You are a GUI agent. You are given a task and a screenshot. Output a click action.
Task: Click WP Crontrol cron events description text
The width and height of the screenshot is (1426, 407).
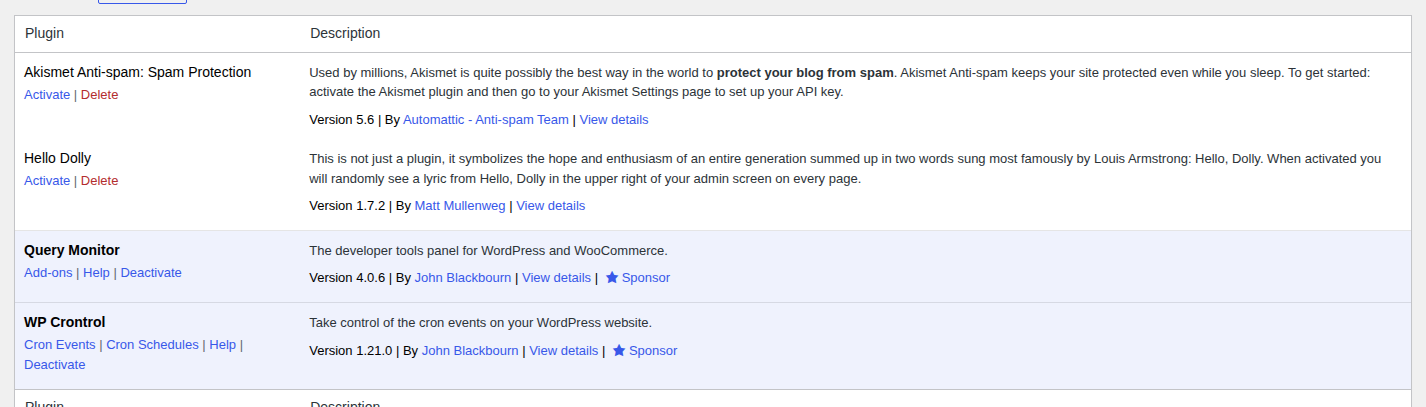481,323
